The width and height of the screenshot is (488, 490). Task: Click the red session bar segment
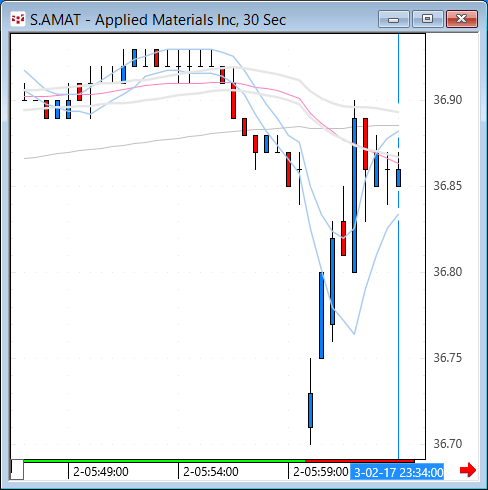(360, 461)
